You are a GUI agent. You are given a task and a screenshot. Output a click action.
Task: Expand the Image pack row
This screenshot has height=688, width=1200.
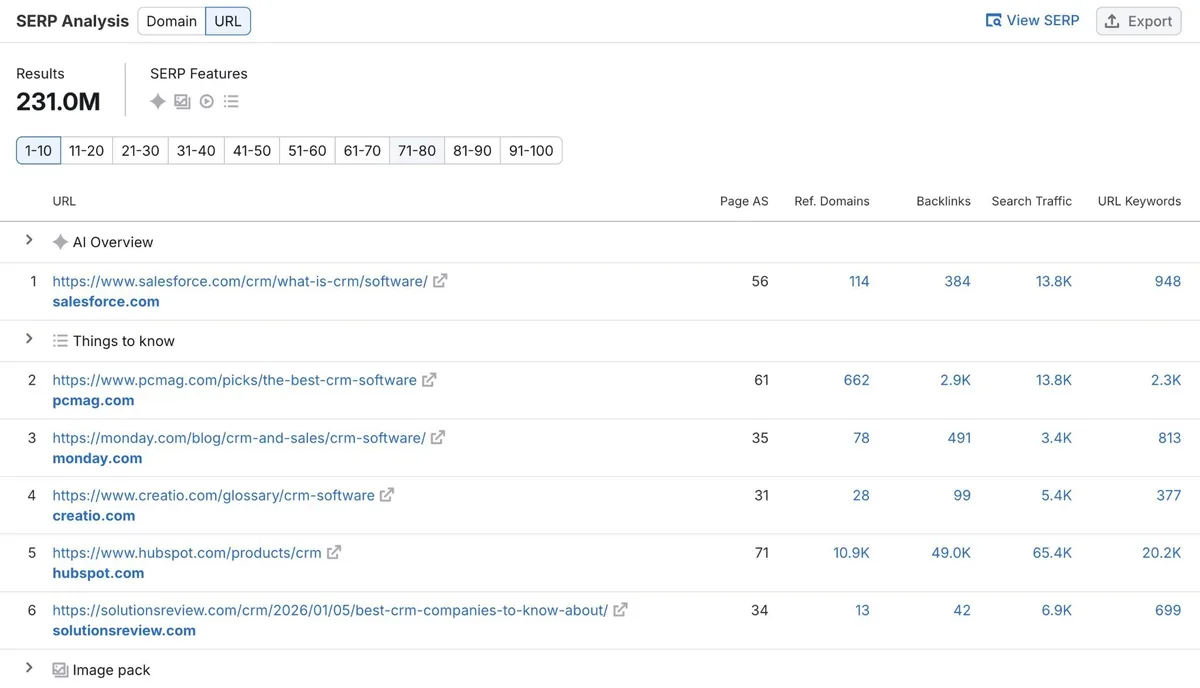[x=29, y=668]
